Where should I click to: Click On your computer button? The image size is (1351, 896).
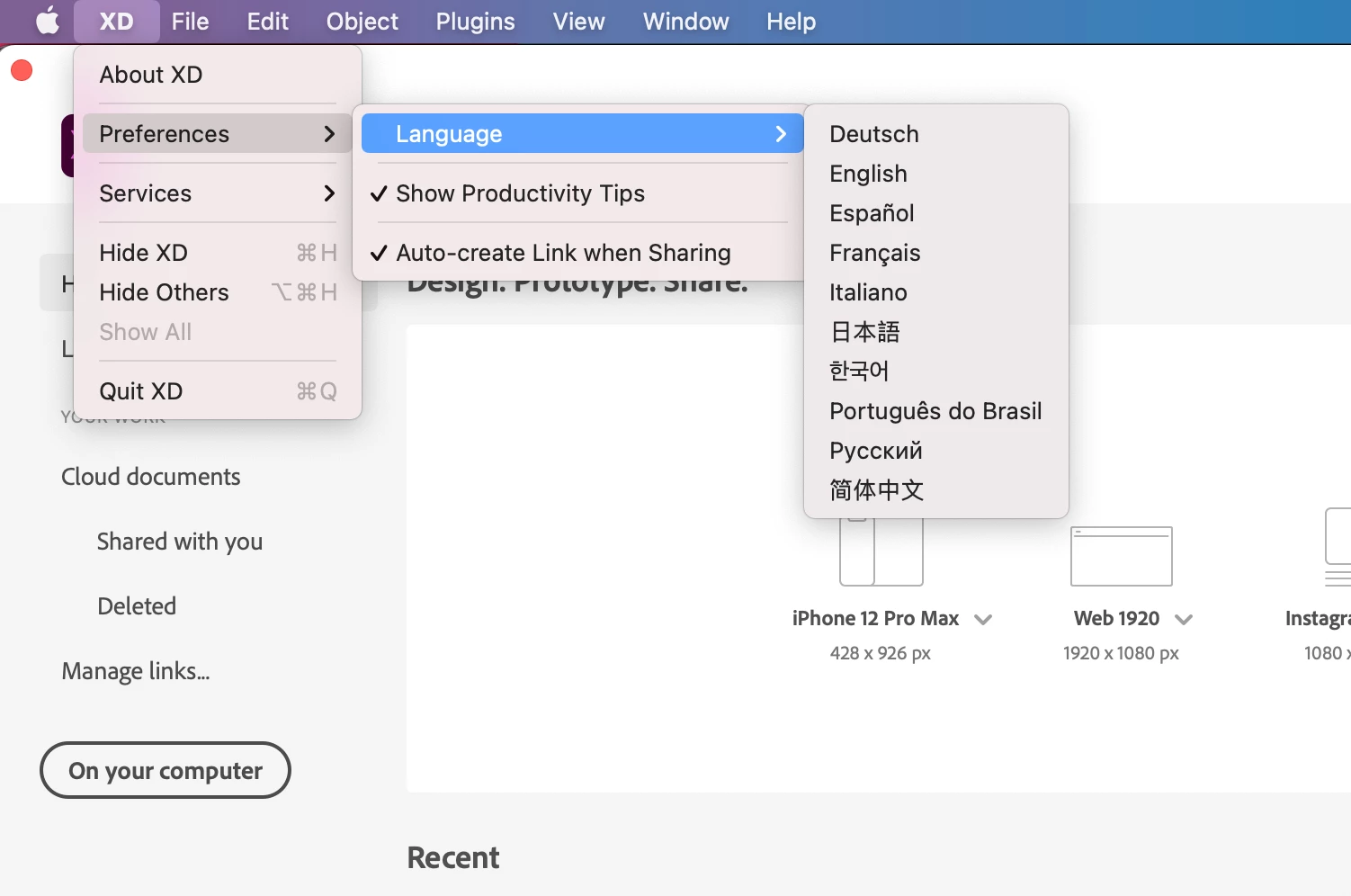point(166,770)
